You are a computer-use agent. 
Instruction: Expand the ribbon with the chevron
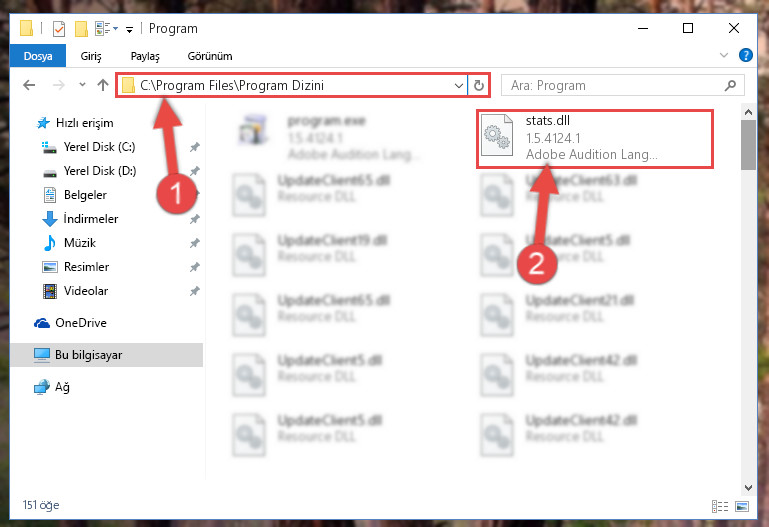(724, 55)
